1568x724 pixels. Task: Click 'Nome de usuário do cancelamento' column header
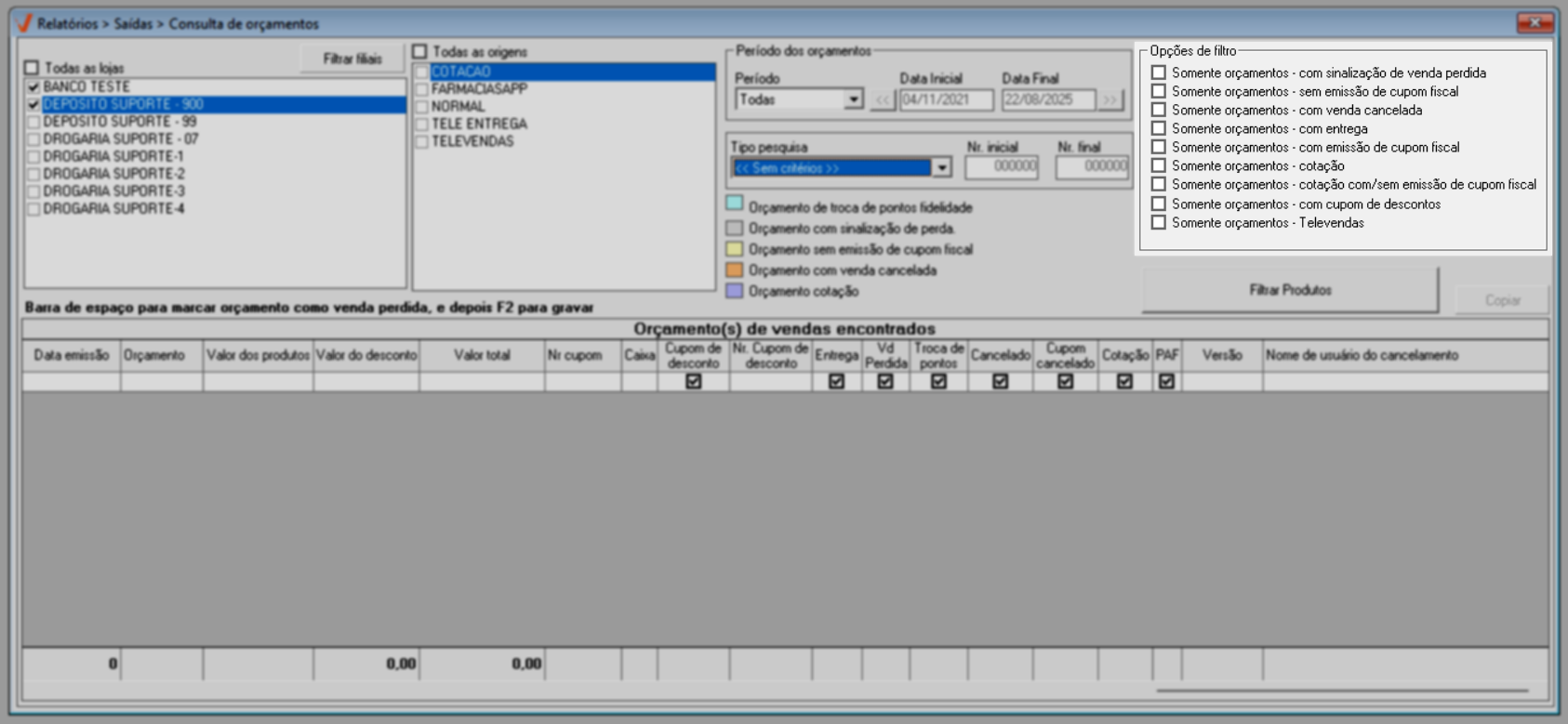point(1405,356)
